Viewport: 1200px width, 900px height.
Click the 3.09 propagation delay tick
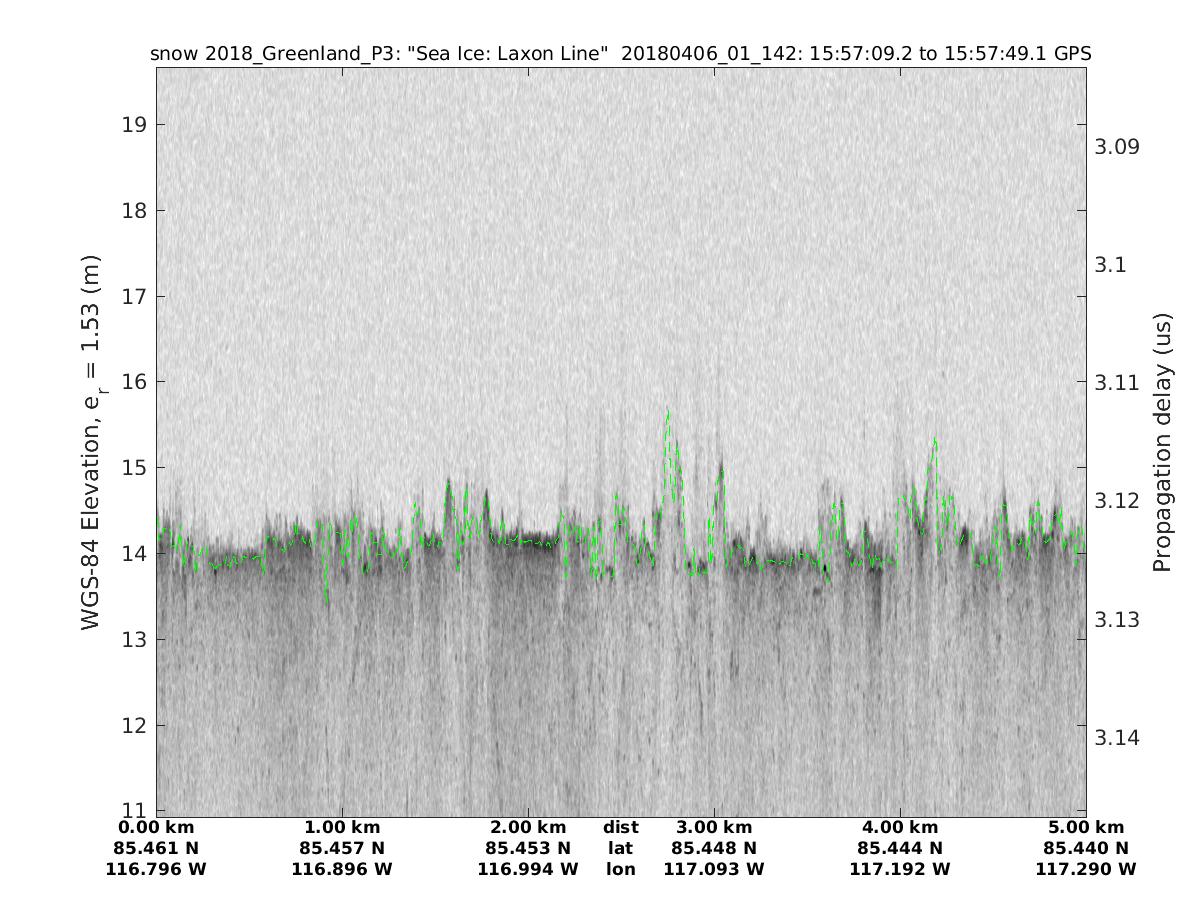click(x=1118, y=147)
